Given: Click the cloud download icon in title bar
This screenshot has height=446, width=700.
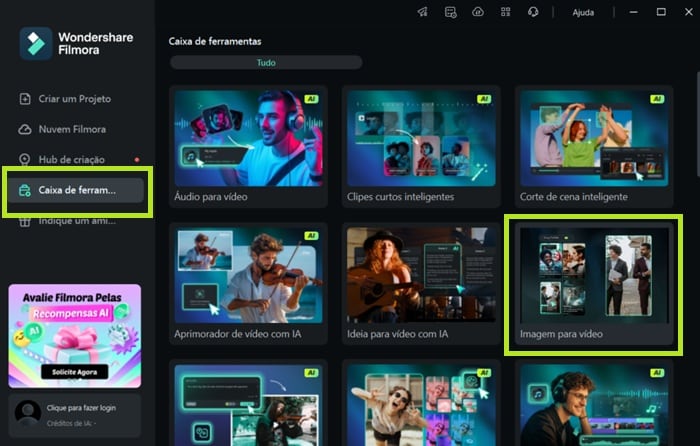Looking at the screenshot, I should [x=478, y=12].
